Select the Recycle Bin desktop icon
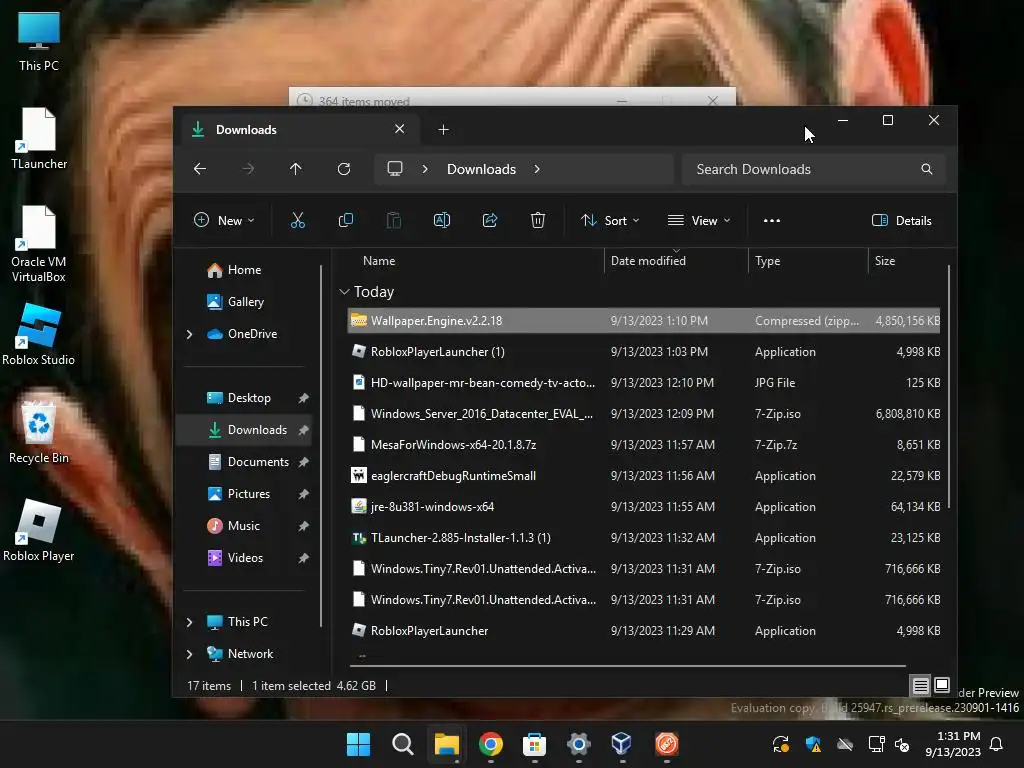Image resolution: width=1024 pixels, height=768 pixels. pyautogui.click(x=39, y=432)
